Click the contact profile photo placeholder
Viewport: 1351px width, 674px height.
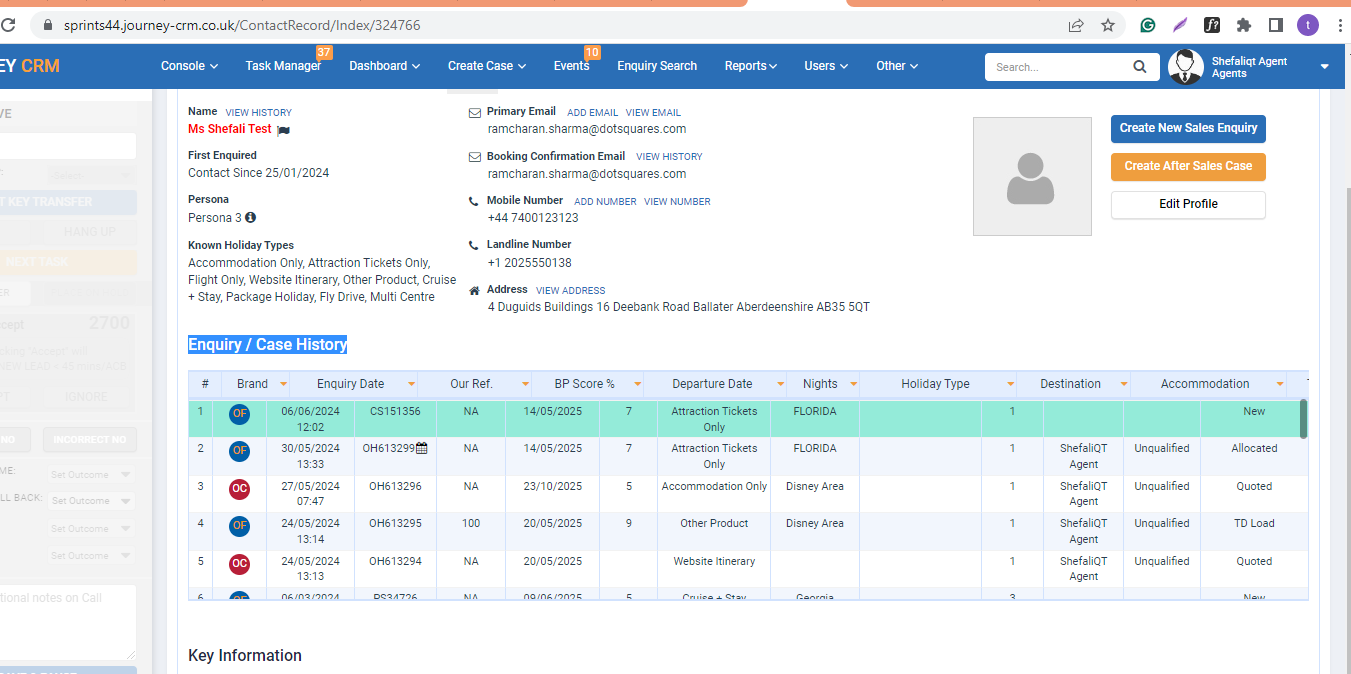click(1032, 177)
